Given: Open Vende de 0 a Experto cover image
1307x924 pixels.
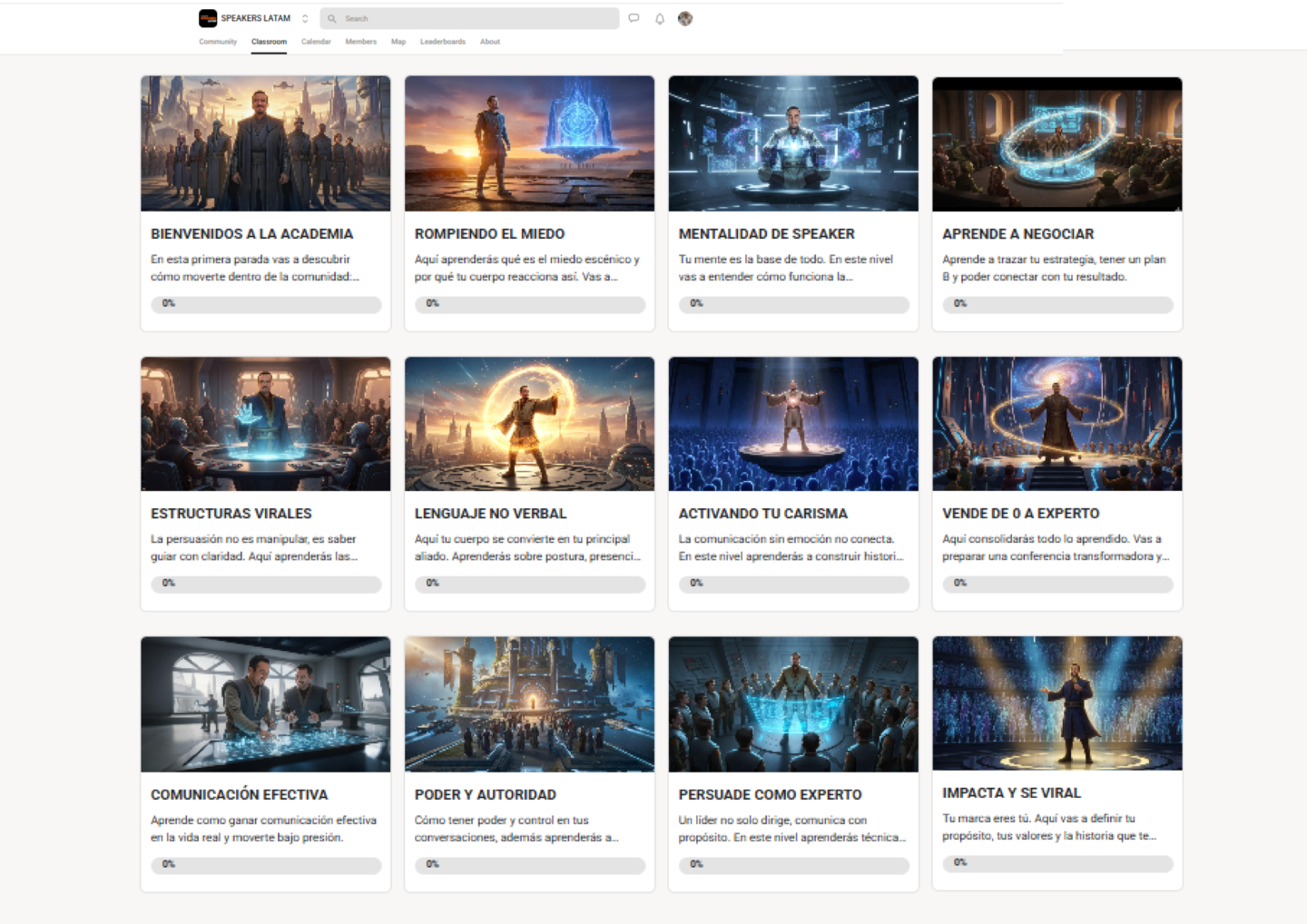Looking at the screenshot, I should pos(1057,424).
